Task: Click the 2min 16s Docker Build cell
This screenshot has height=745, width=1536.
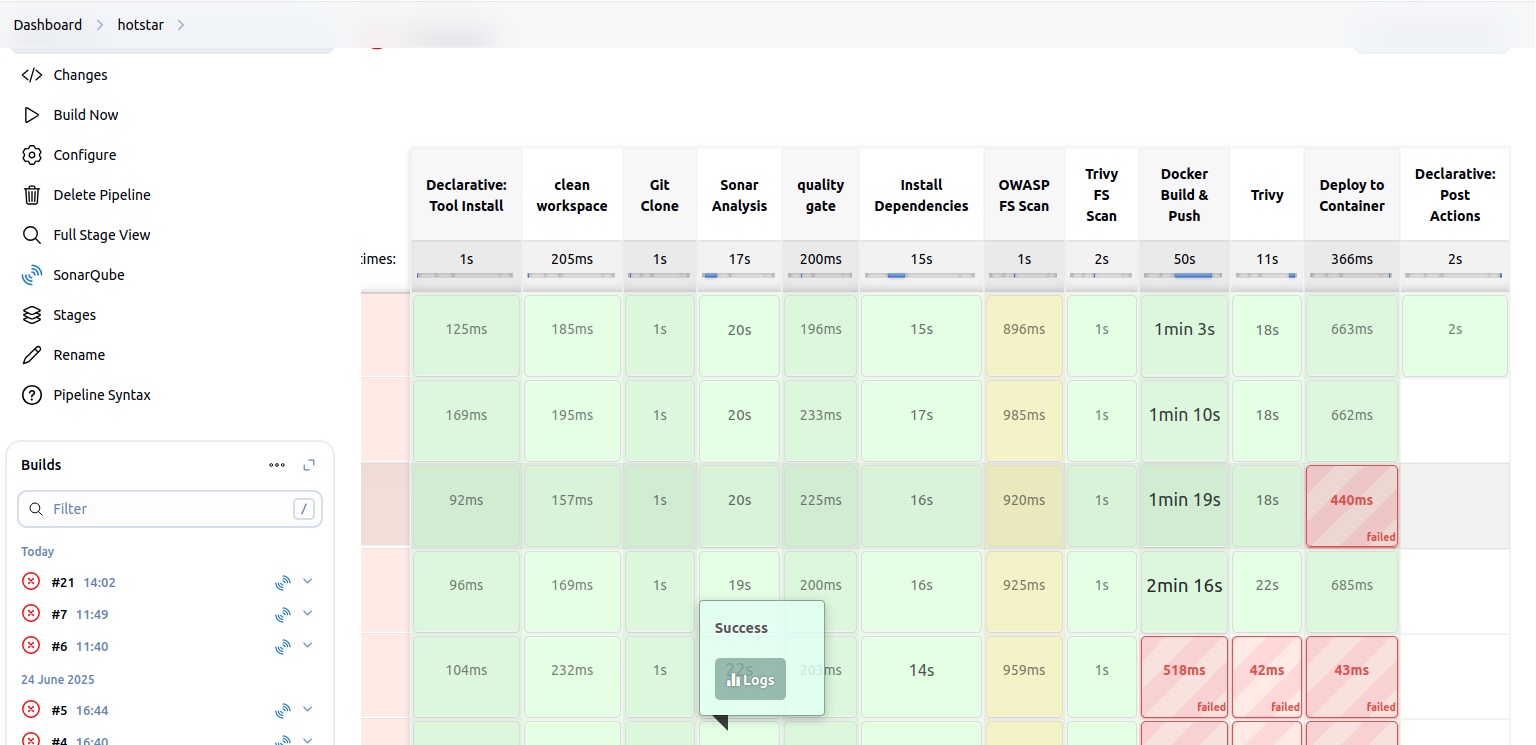Action: coord(1184,591)
